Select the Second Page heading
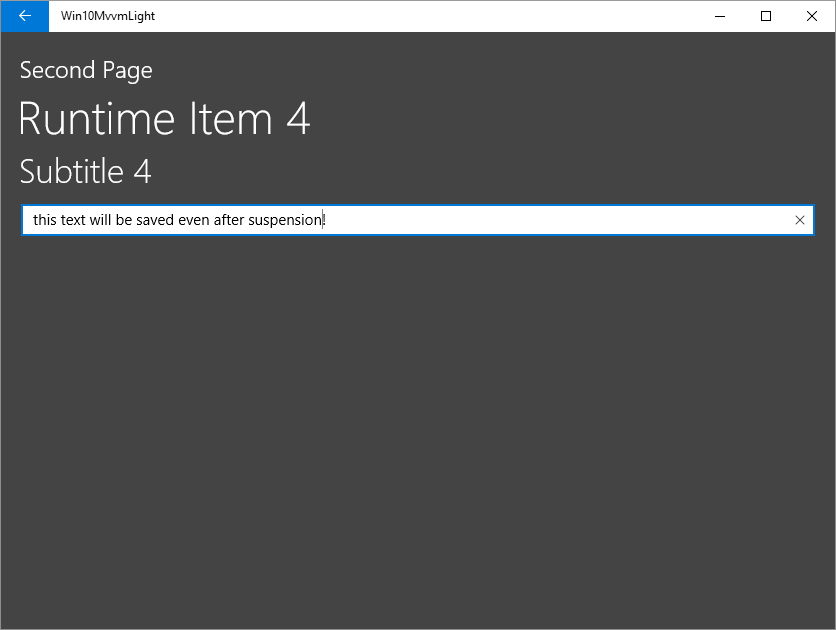The height and width of the screenshot is (630, 836). (85, 70)
